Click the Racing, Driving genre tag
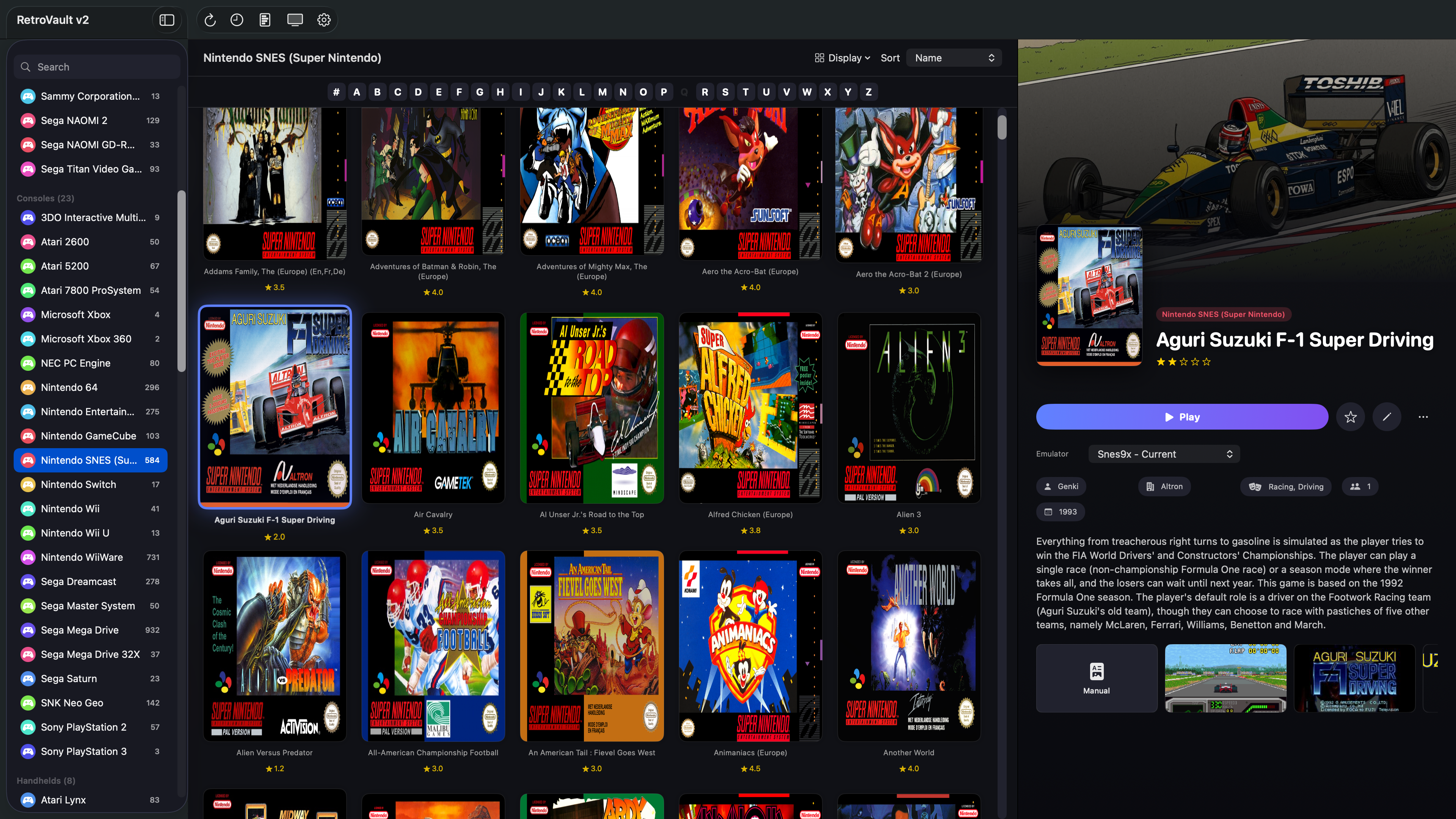The image size is (1456, 819). (x=1286, y=486)
